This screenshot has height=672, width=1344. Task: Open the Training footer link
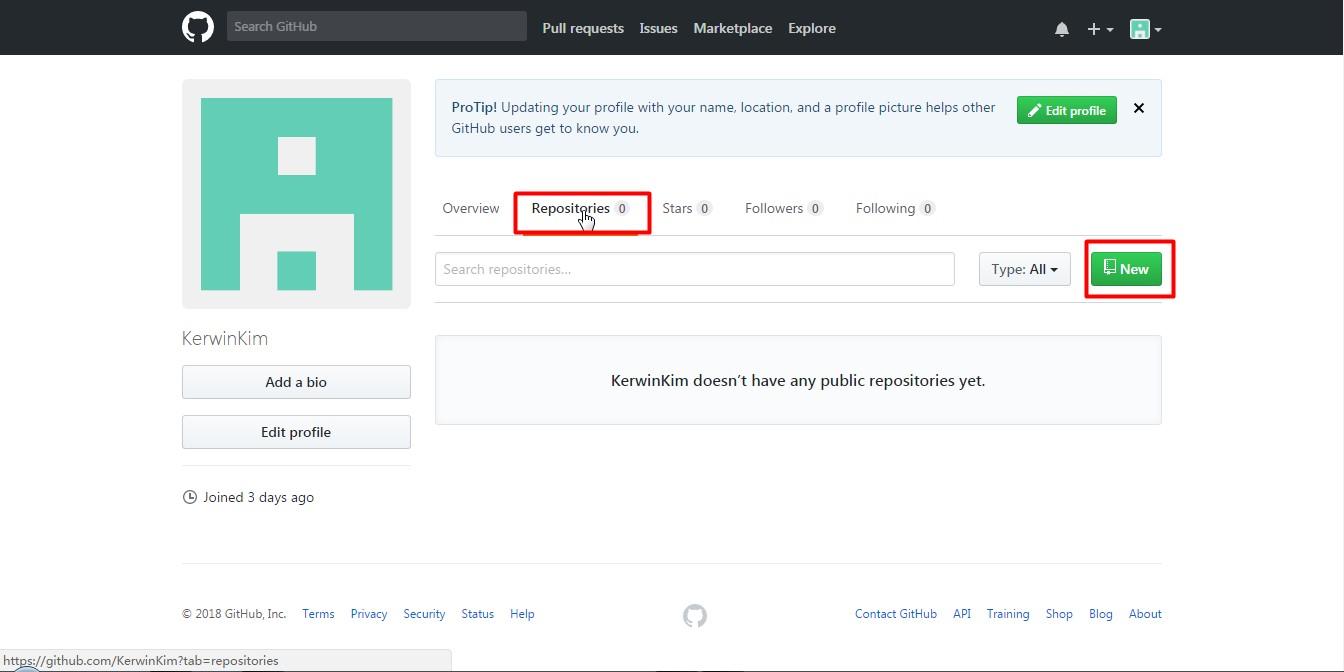pyautogui.click(x=1008, y=614)
